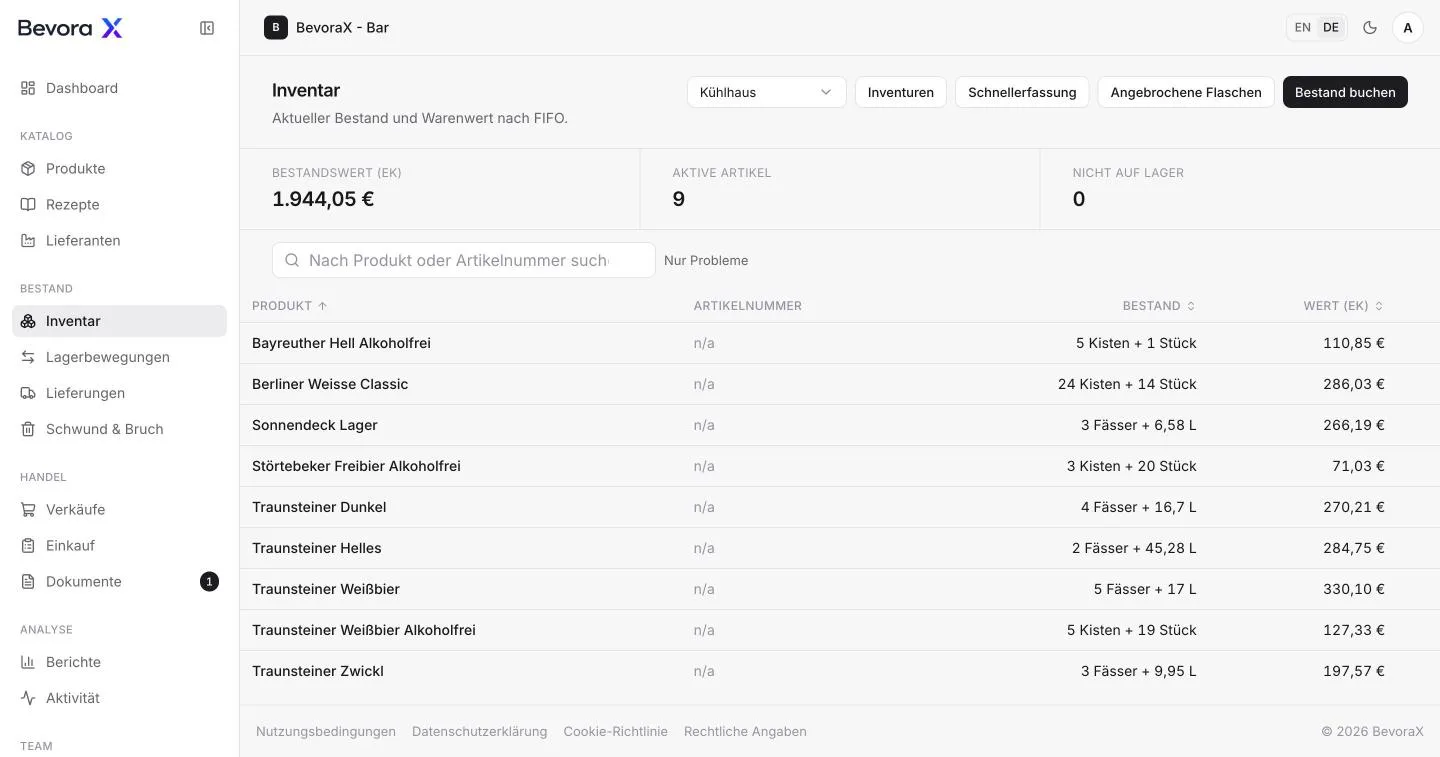This screenshot has height=757, width=1440.
Task: Click the Lagerbewegungen arrows icon
Action: 28,357
